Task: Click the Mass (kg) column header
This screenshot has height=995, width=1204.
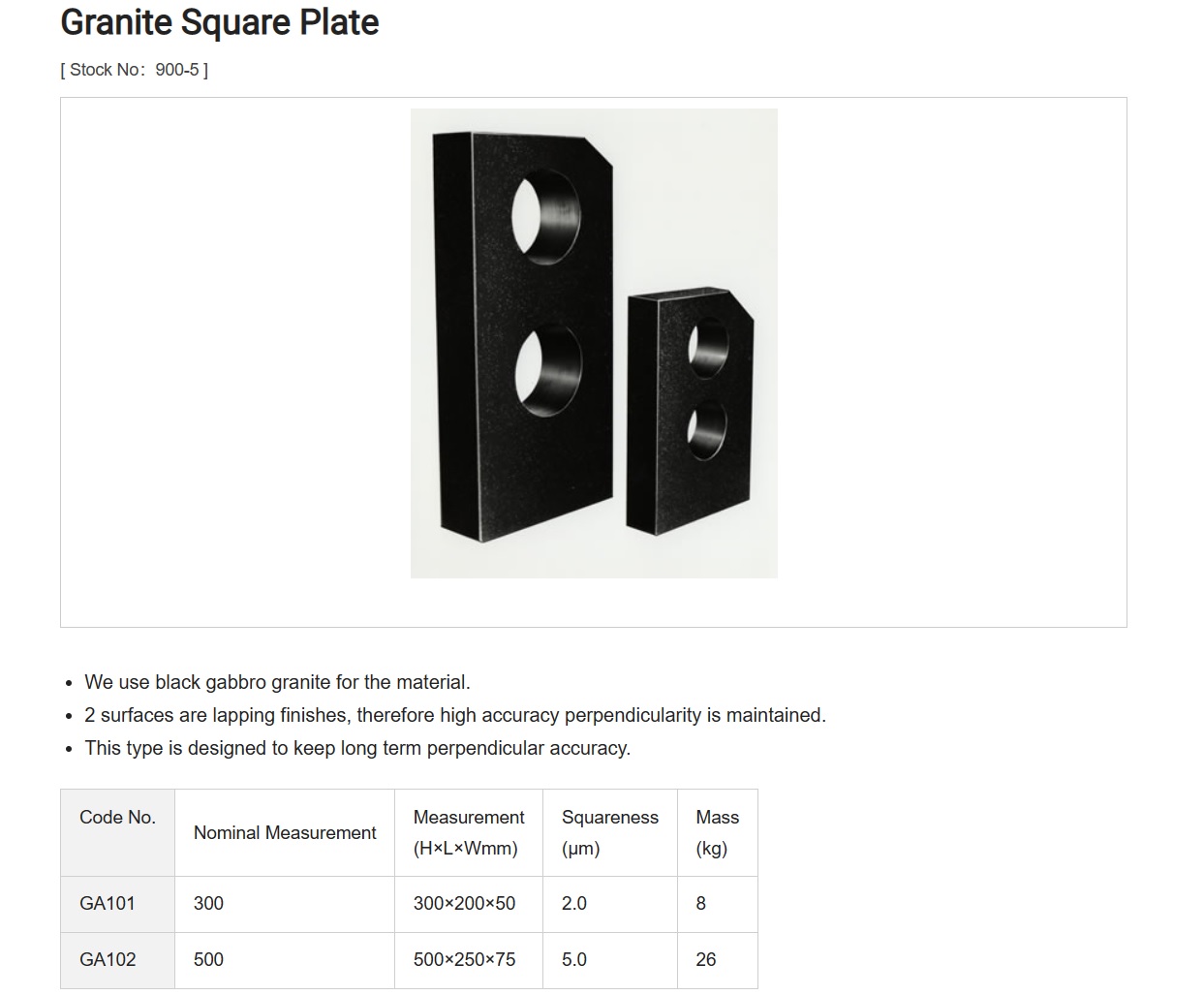Action: tap(717, 833)
